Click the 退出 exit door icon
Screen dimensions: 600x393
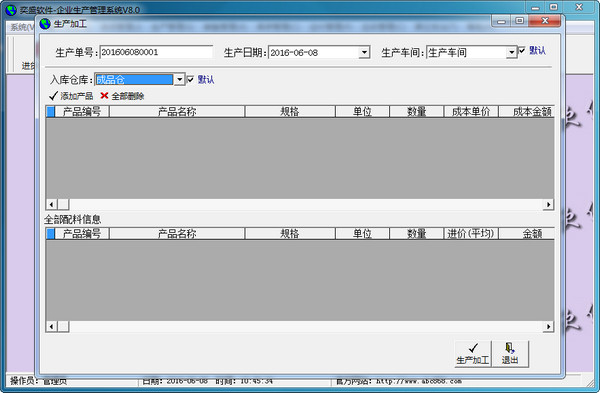(x=509, y=348)
